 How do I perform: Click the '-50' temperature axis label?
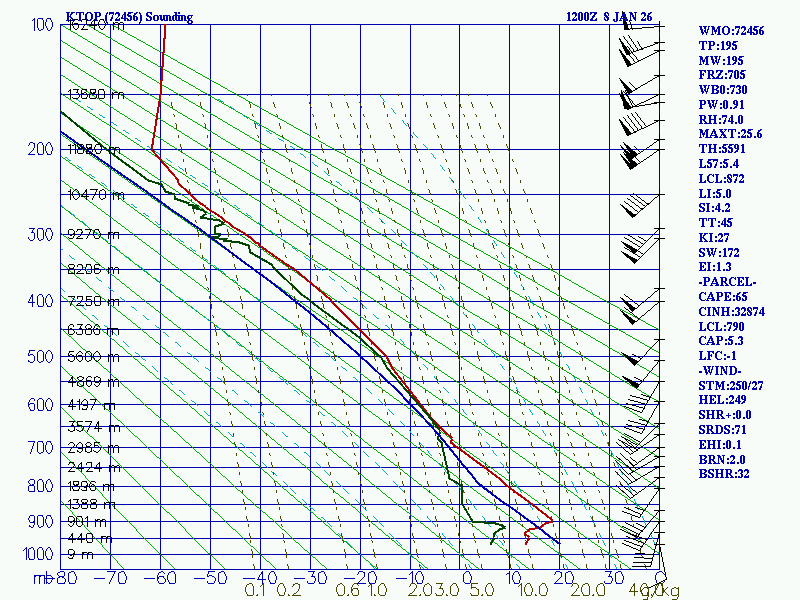coord(210,578)
